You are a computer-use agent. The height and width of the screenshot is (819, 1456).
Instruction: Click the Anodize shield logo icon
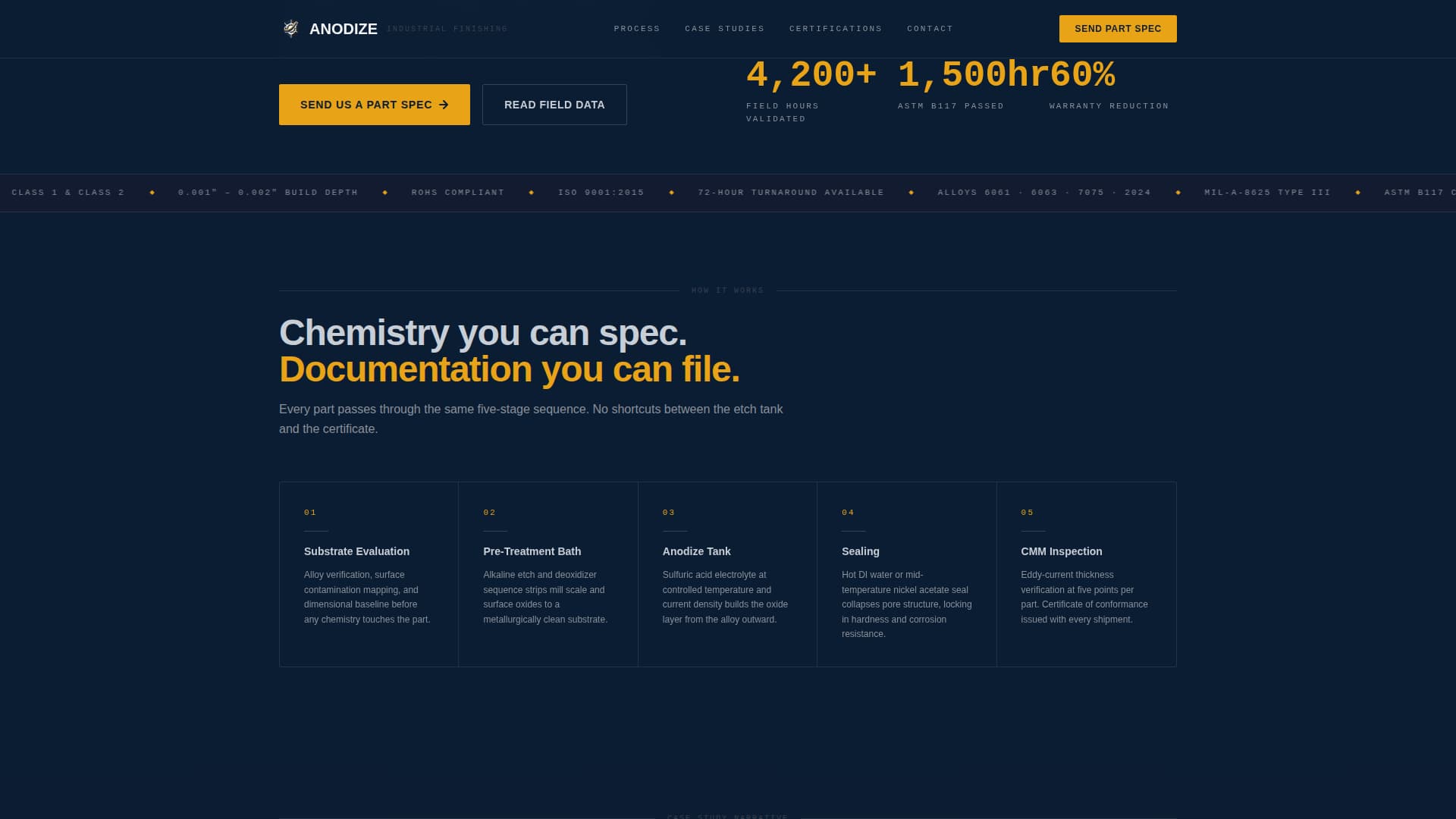(291, 29)
